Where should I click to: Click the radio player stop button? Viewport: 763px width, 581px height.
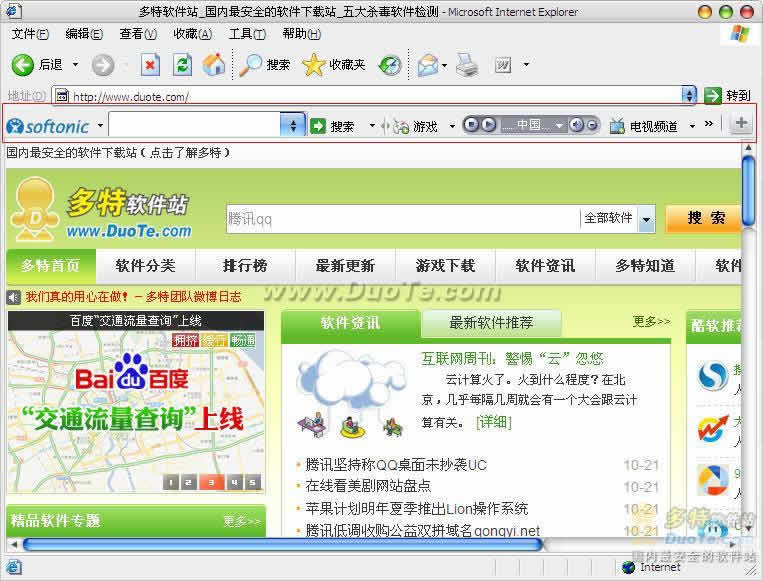(471, 125)
